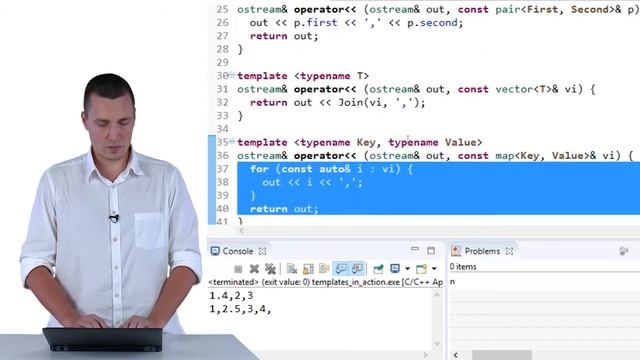Click 'p.second' on line 26
The height and width of the screenshot is (360, 640).
(x=432, y=23)
